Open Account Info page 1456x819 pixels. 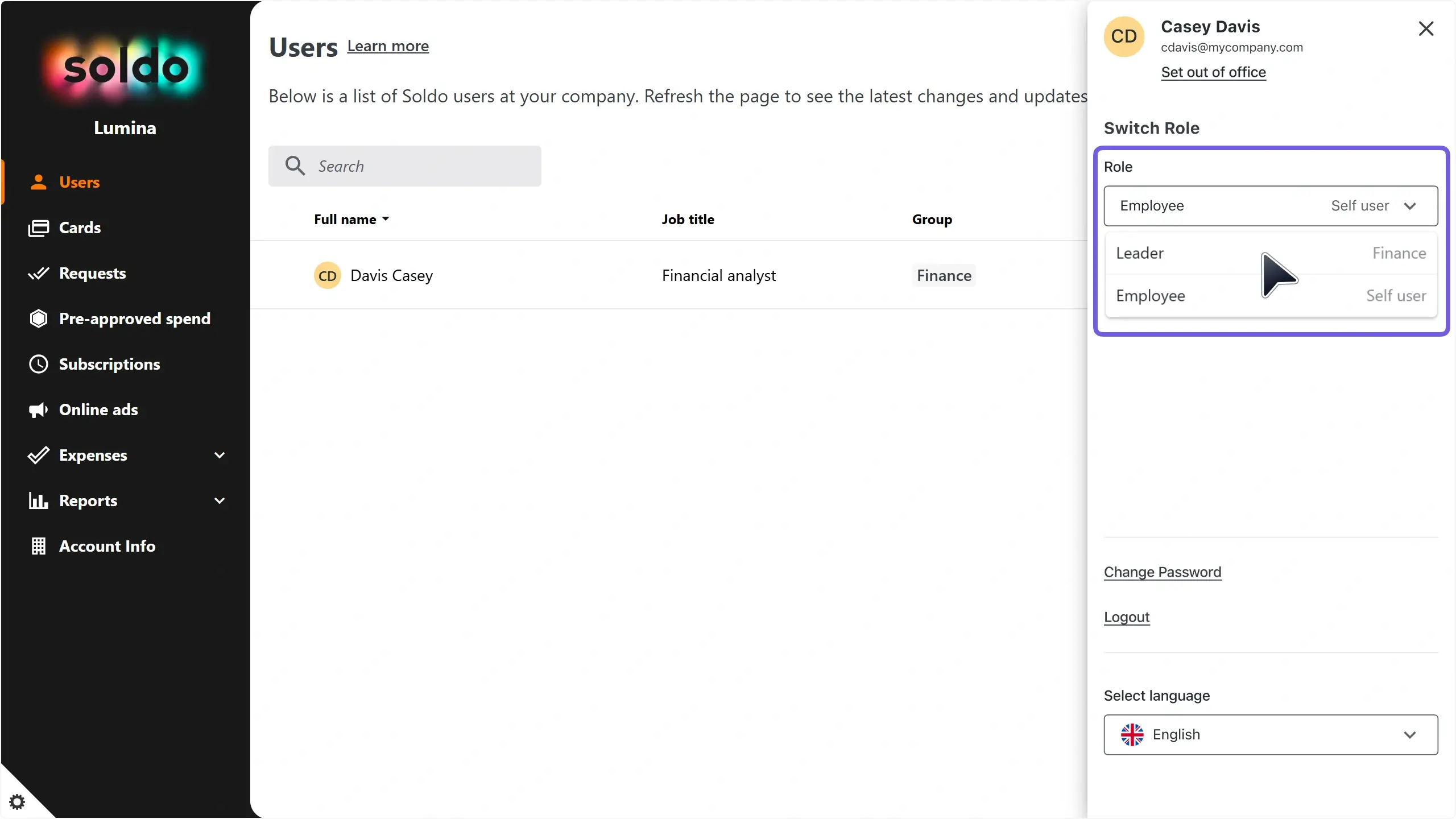pyautogui.click(x=125, y=546)
